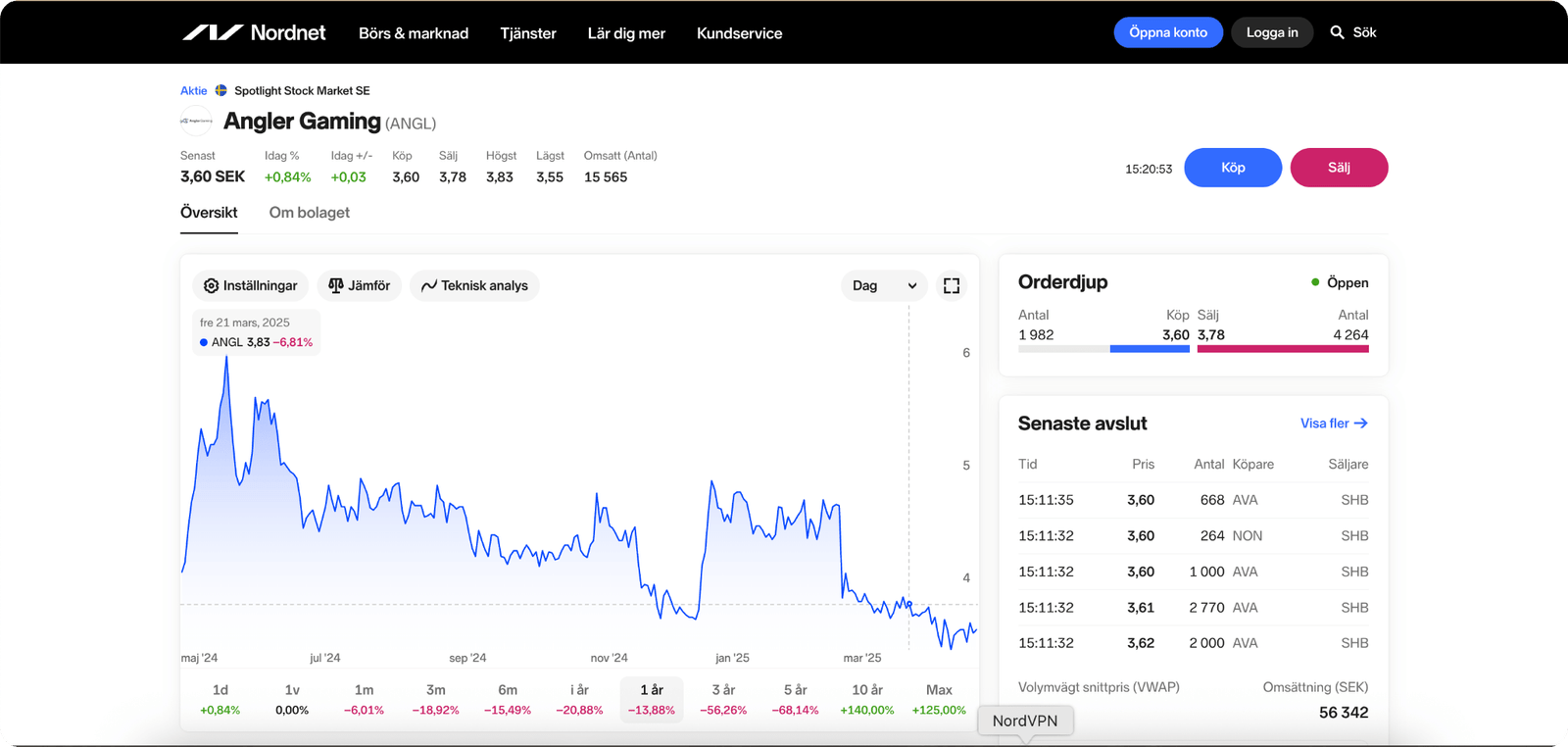Select the 10 år chart period
The height and width of the screenshot is (747, 1568).
click(867, 699)
